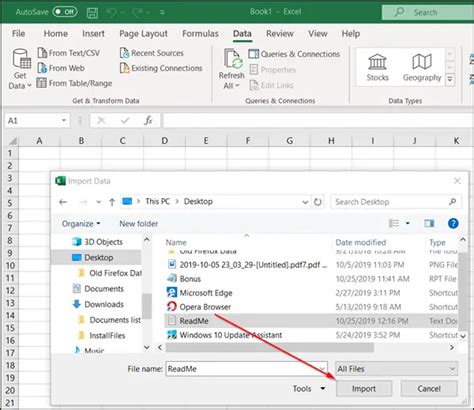Open Recent Sources
The height and width of the screenshot is (410, 474).
[x=152, y=53]
